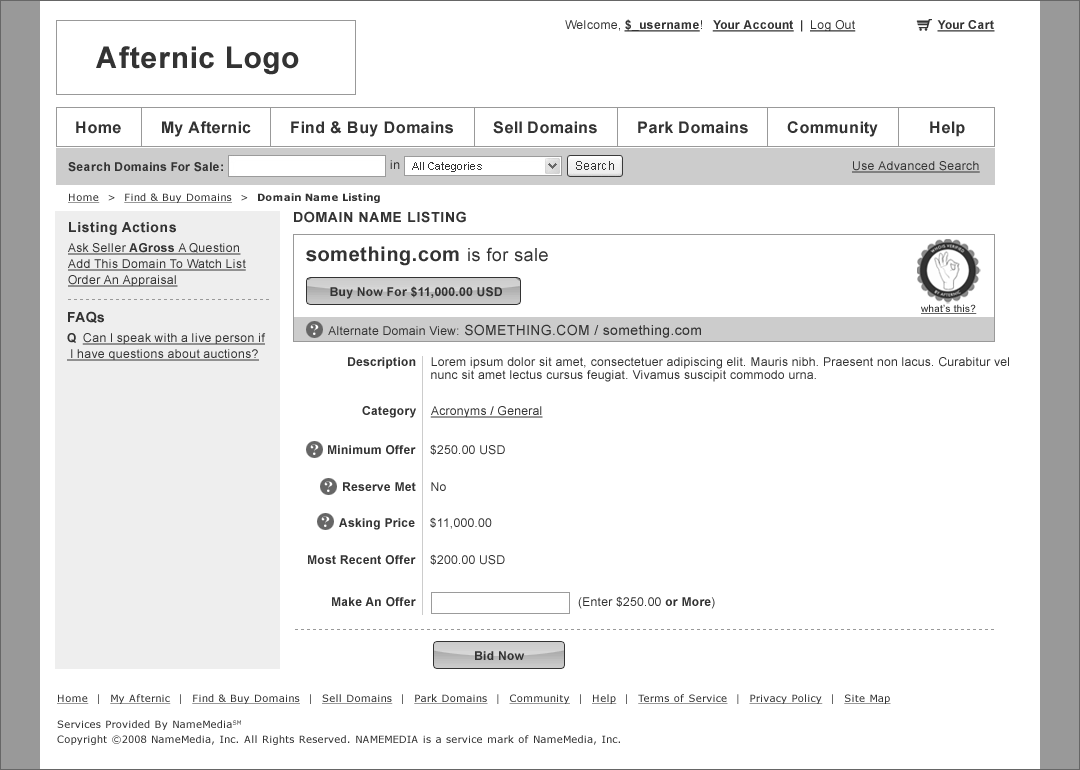Open Terms of Service footer link

pos(683,698)
